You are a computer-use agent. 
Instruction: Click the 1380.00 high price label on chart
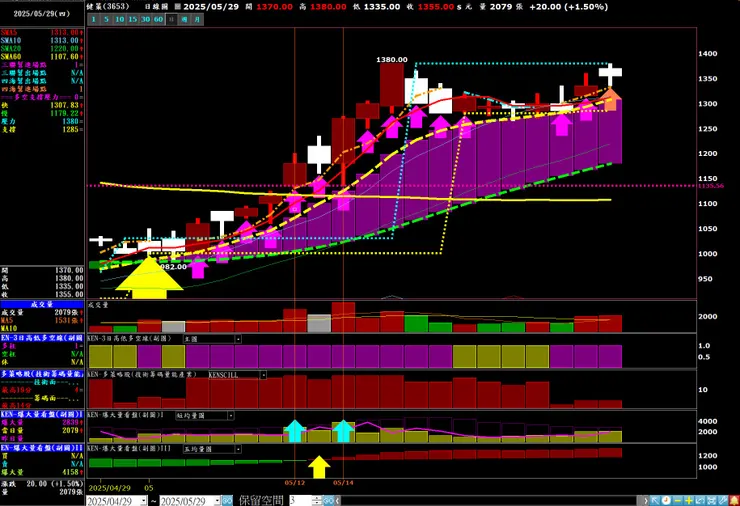tap(392, 59)
